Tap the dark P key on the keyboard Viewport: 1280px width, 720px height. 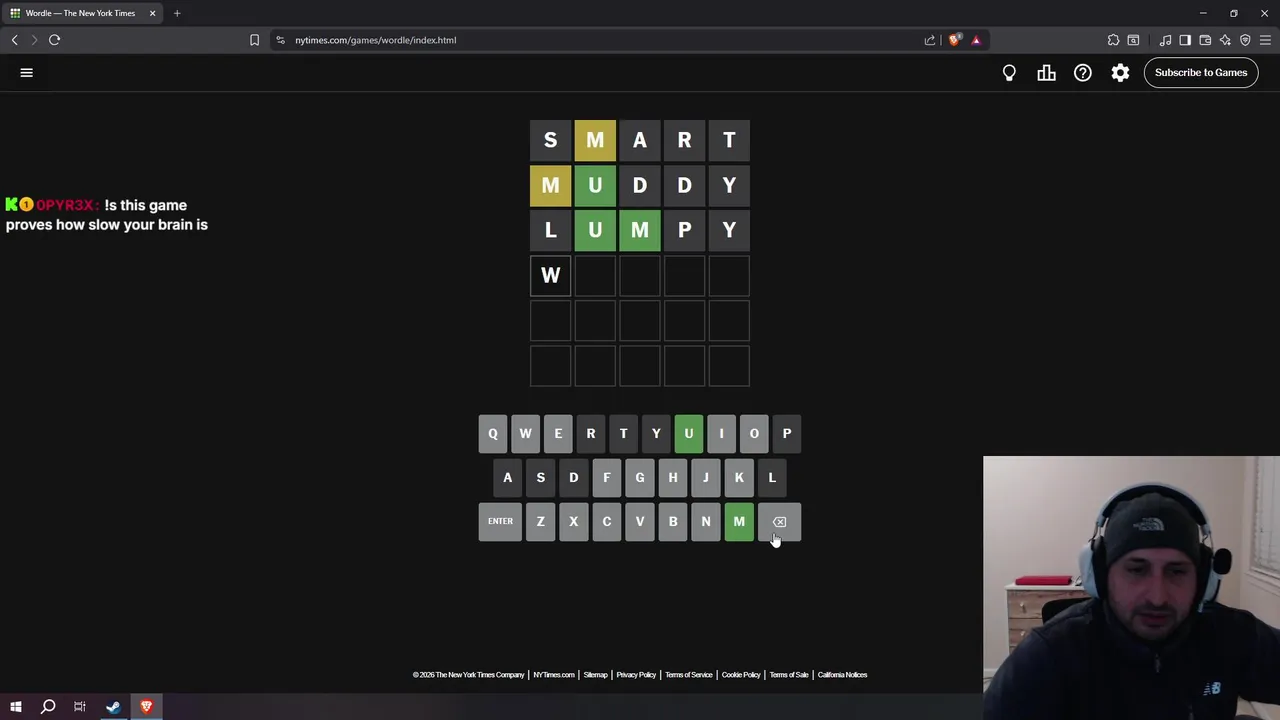(787, 434)
